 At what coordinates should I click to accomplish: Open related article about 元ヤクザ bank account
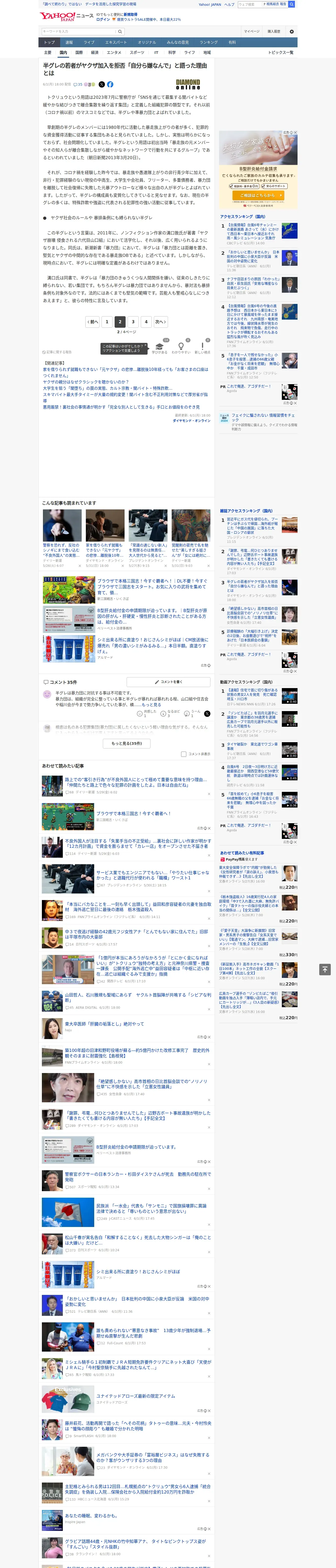pos(126,372)
